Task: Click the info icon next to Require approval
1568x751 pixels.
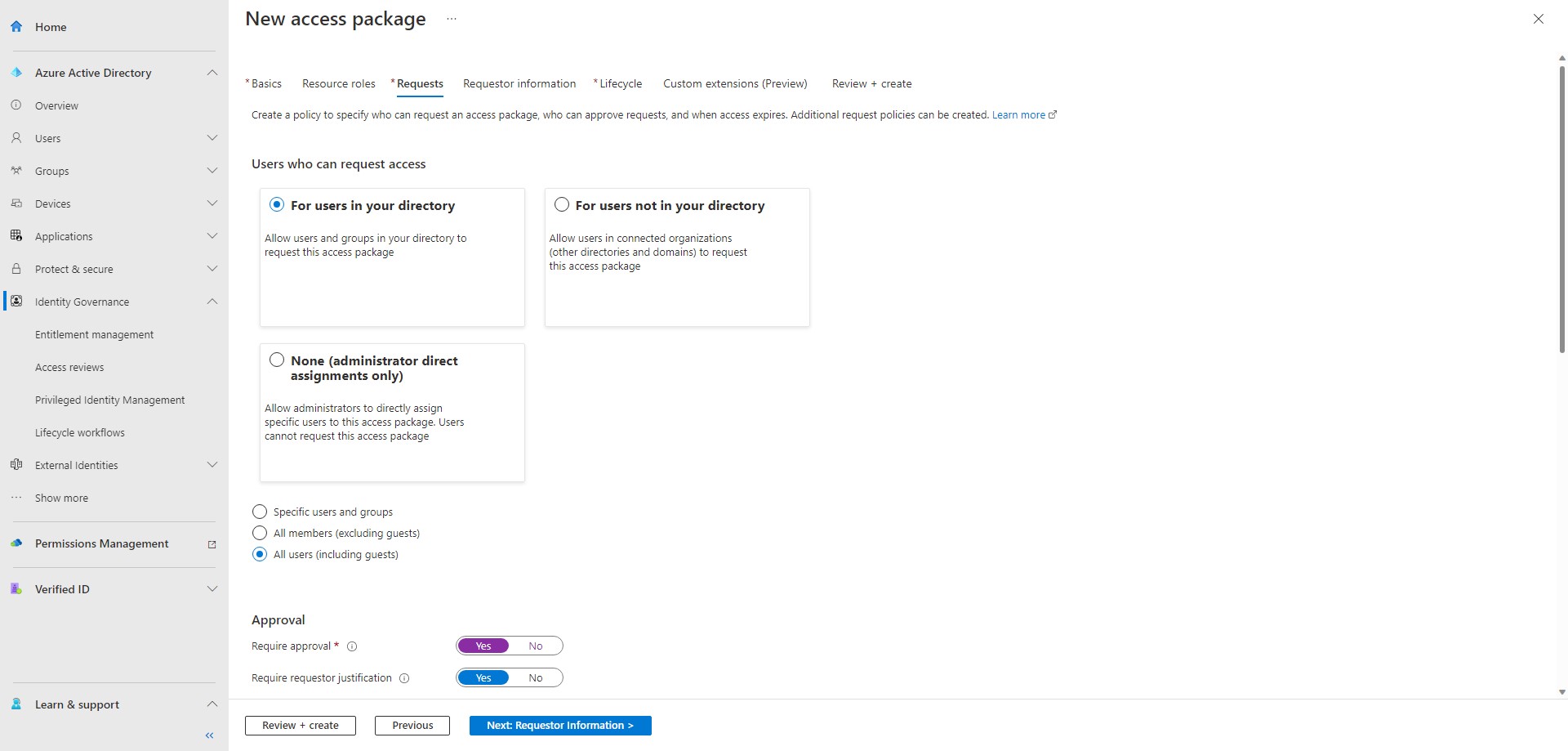Action: click(x=352, y=646)
